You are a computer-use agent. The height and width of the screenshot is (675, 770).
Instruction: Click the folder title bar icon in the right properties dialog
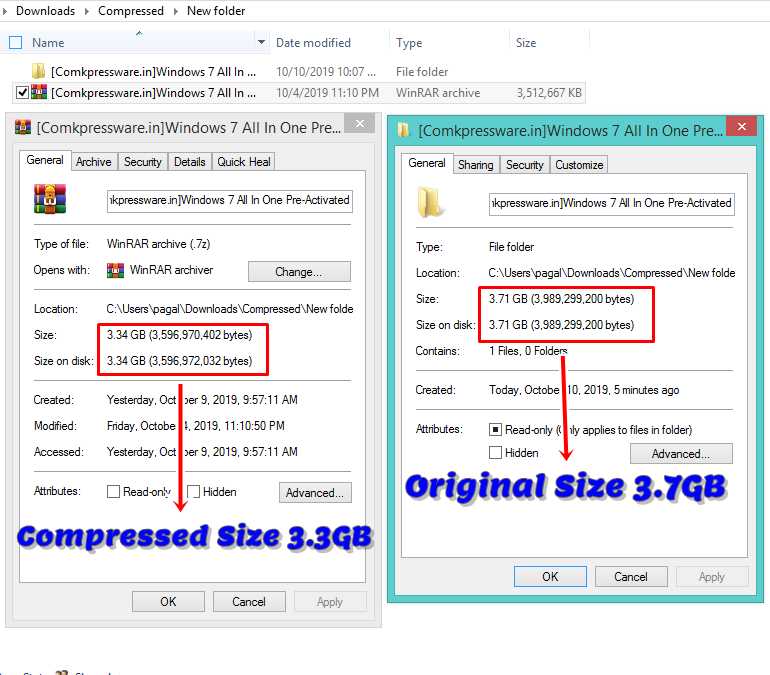point(404,131)
